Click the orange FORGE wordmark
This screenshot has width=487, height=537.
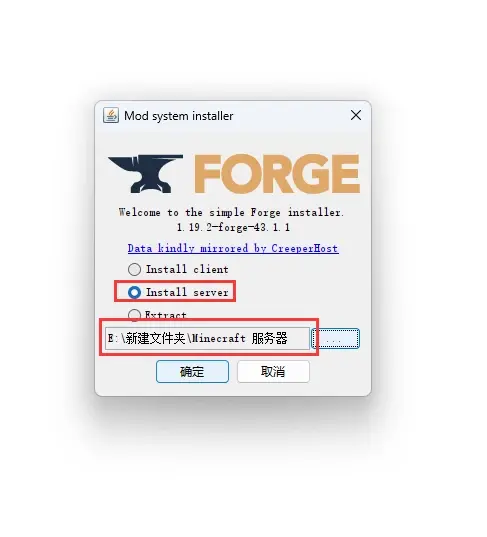click(x=277, y=174)
